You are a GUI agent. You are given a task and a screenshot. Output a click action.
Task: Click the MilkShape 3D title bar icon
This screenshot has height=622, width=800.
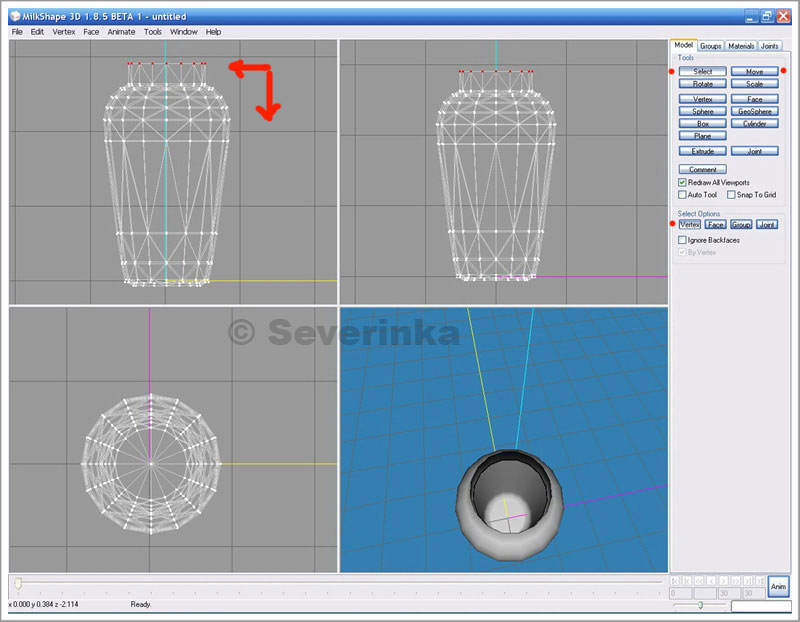[x=15, y=16]
